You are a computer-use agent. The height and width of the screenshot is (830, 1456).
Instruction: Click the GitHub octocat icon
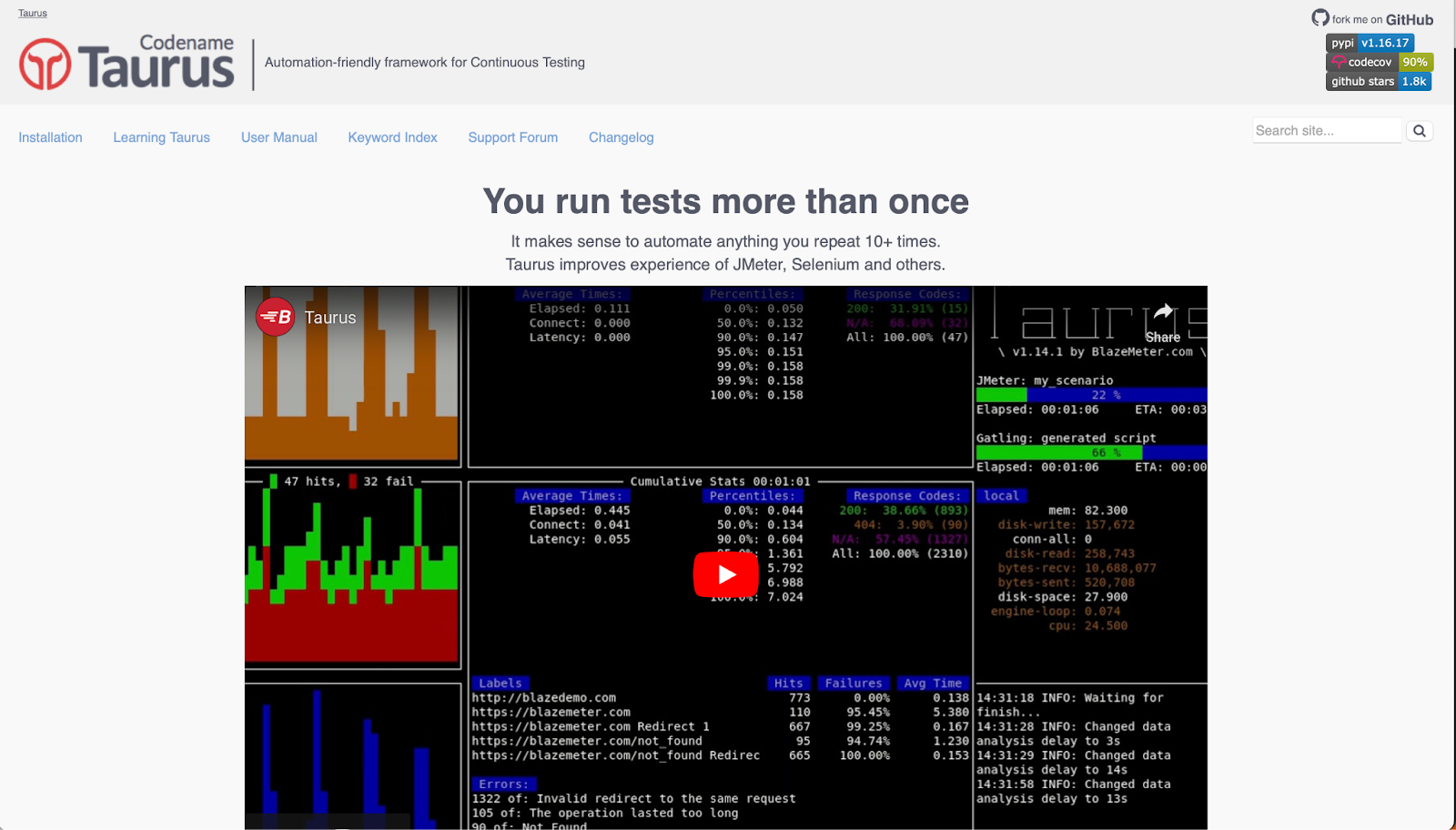1319,18
